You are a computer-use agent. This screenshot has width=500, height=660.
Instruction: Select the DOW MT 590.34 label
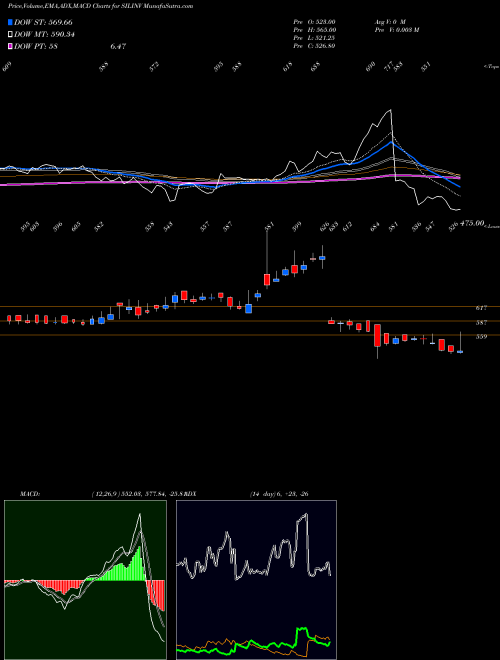coord(44,35)
